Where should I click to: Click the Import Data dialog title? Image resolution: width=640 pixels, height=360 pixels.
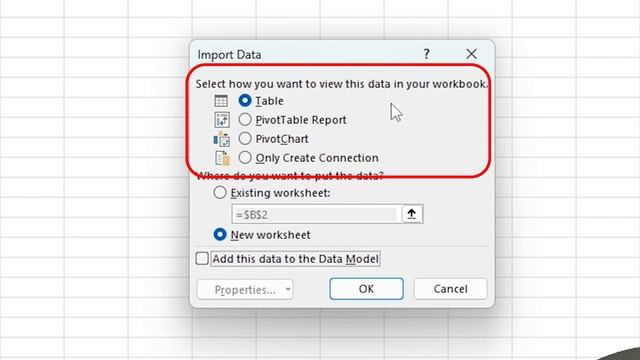[x=229, y=55]
